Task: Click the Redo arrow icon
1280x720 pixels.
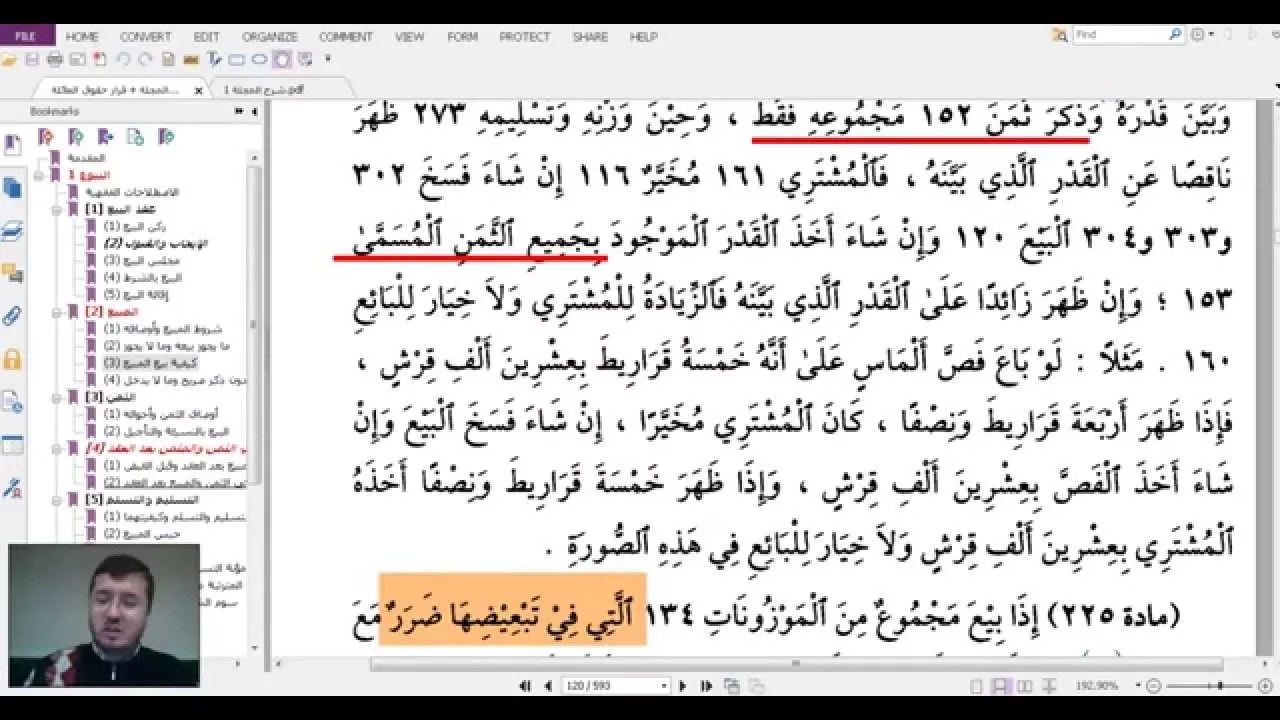Action: pyautogui.click(x=145, y=59)
